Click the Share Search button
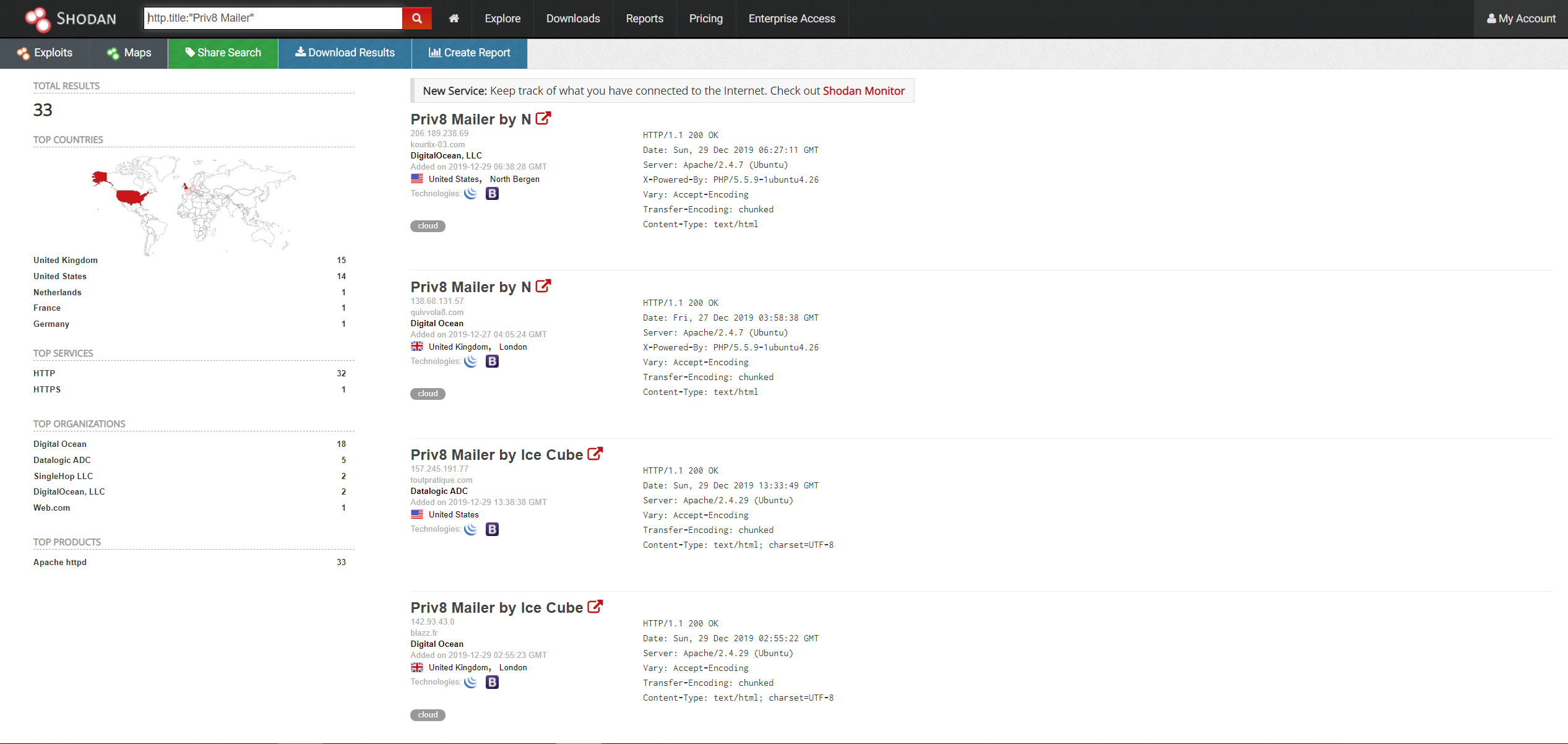 click(x=223, y=53)
